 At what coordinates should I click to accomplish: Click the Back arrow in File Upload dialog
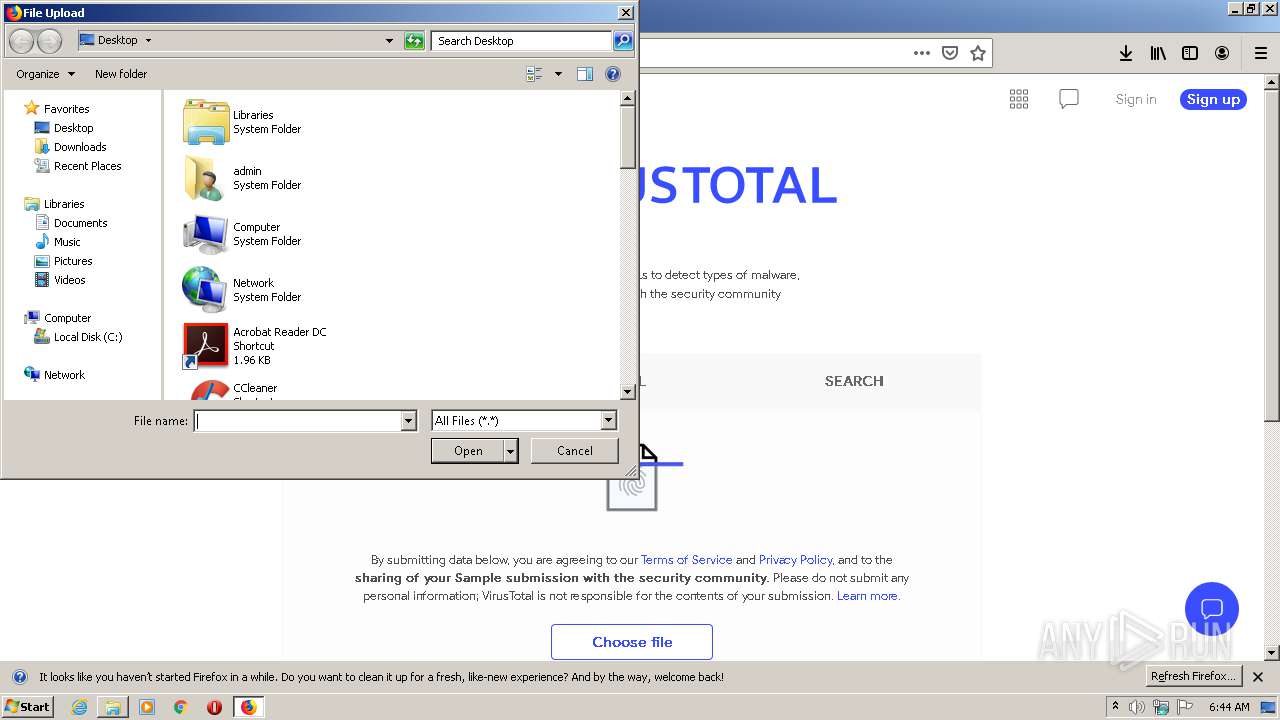(21, 41)
